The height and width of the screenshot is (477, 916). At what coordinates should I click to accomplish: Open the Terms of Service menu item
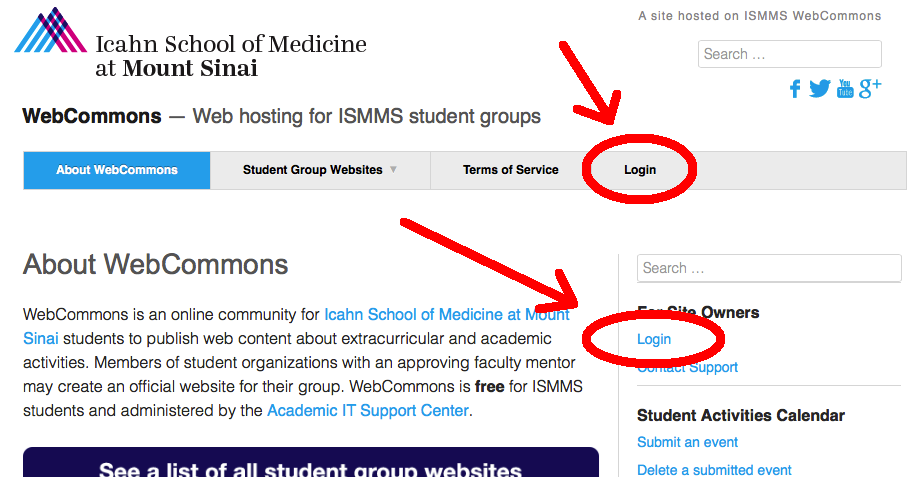click(x=510, y=170)
